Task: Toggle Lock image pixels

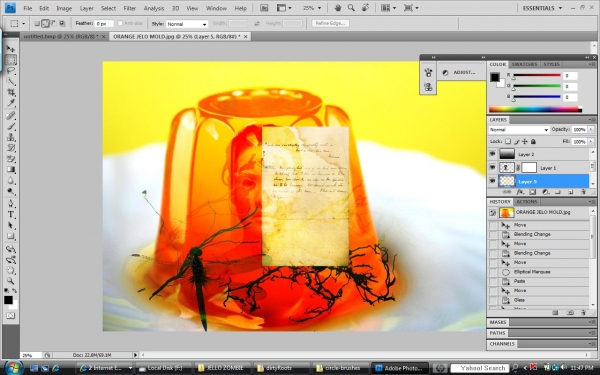Action: tap(517, 142)
